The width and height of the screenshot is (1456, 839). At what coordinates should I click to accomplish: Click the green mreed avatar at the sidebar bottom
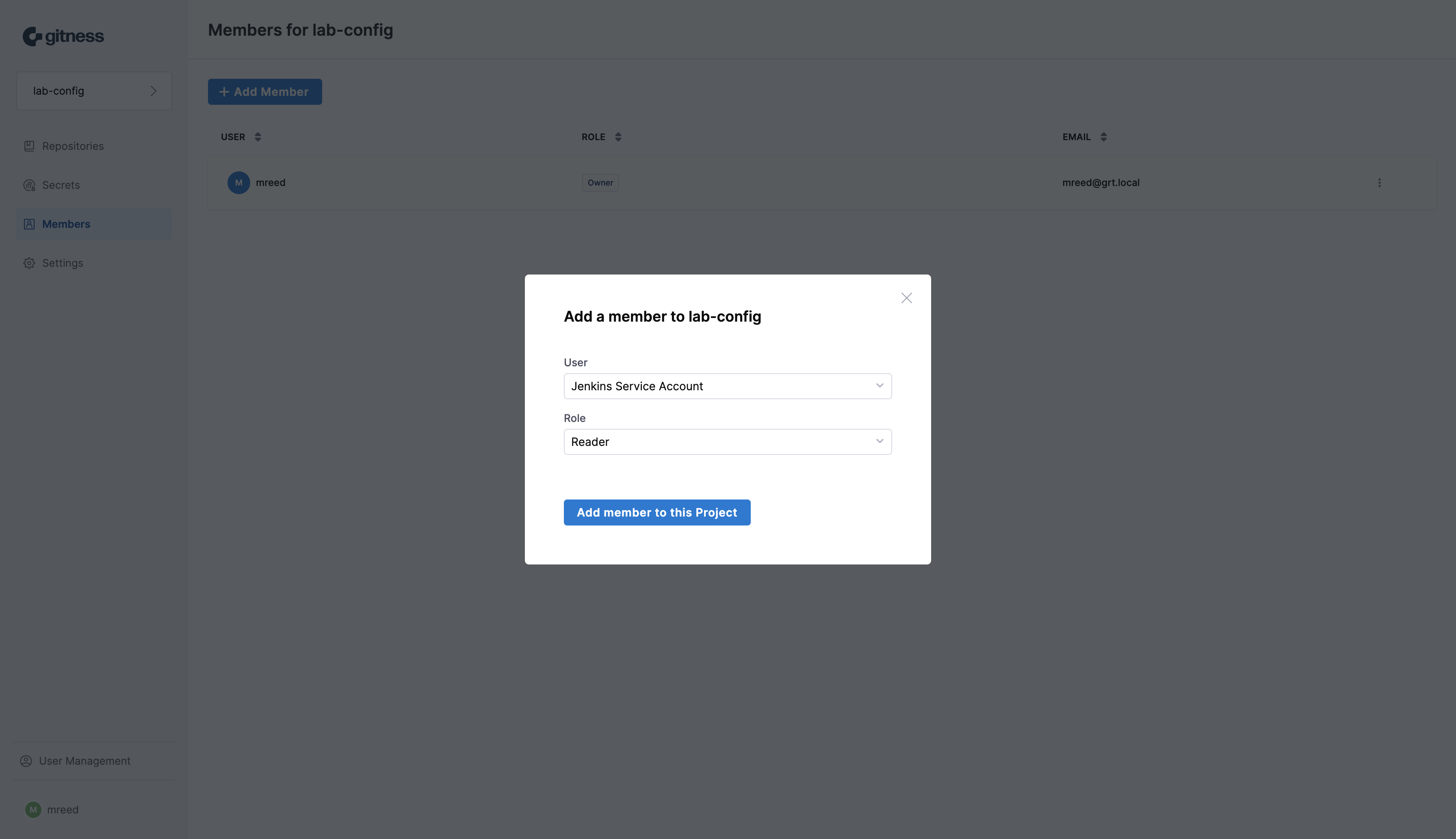coord(33,810)
